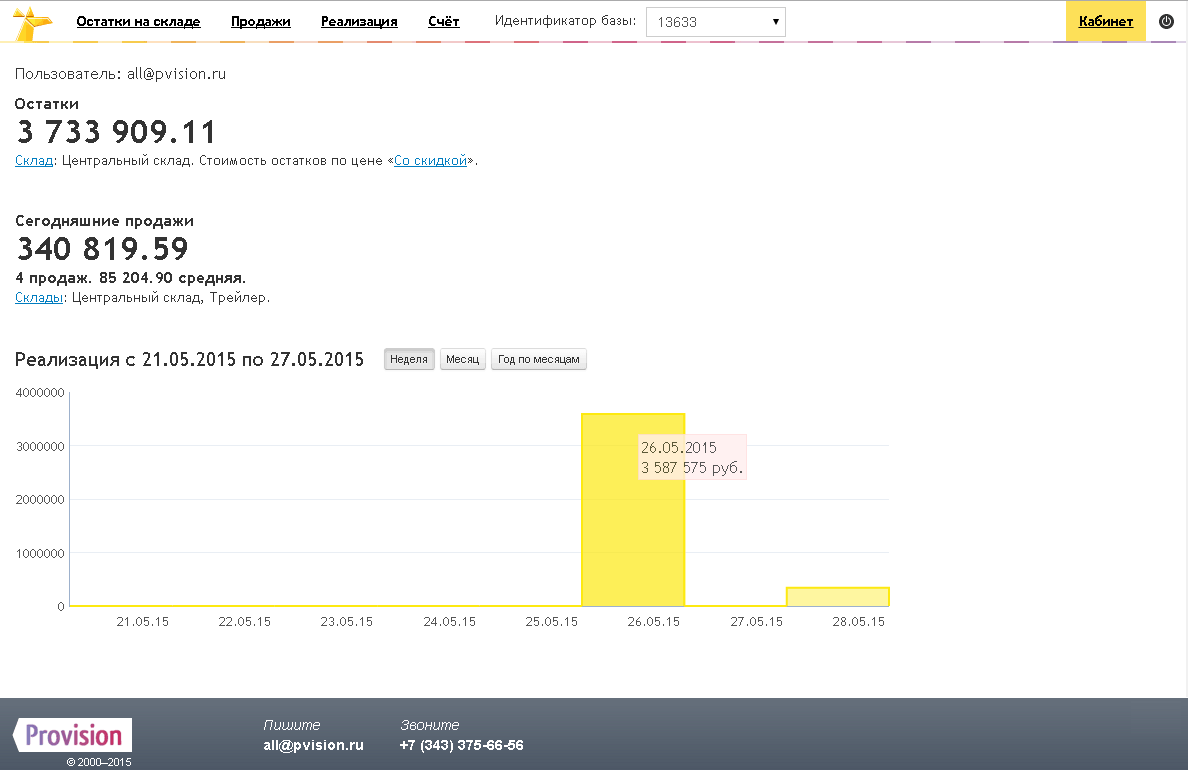Open the Со скидкой price link
Image resolution: width=1188 pixels, height=770 pixels.
pyautogui.click(x=430, y=161)
